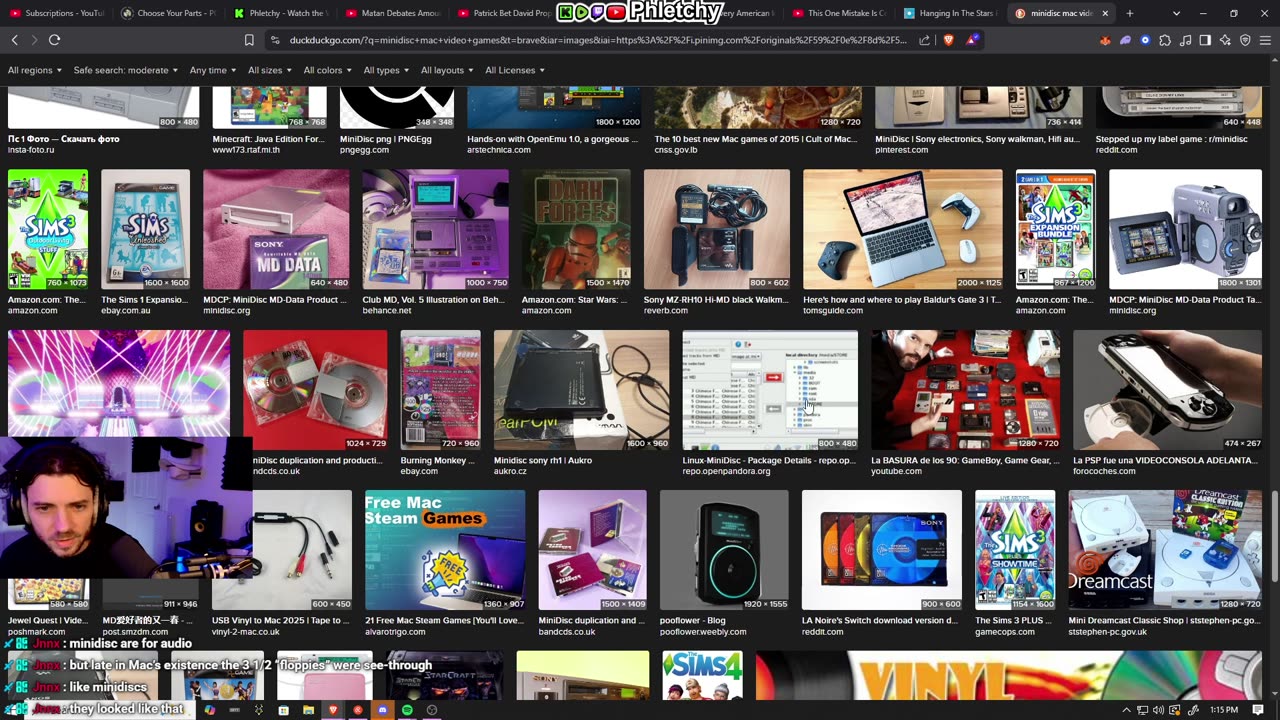Screen dimensions: 1280x720
Task: Open the PSP handheld console thumbnail
Action: 1167,390
